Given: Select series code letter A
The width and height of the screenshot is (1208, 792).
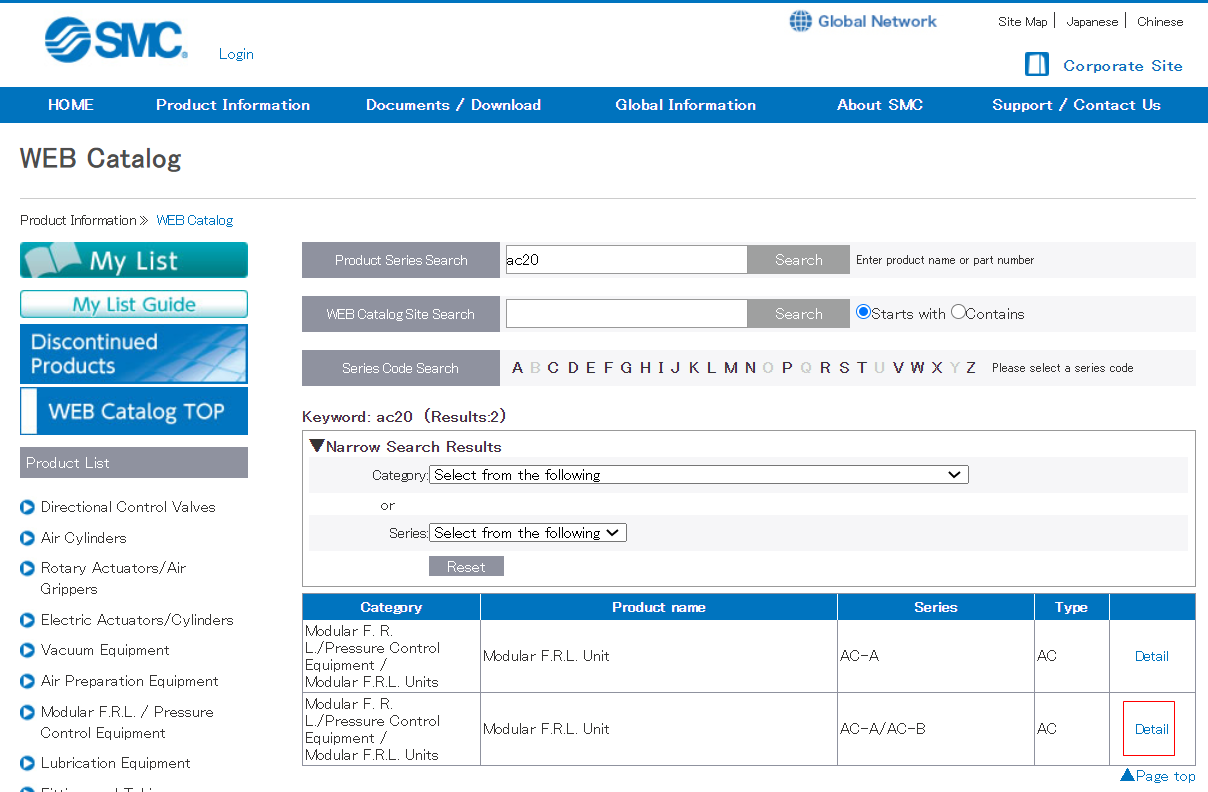Looking at the screenshot, I should tap(517, 368).
